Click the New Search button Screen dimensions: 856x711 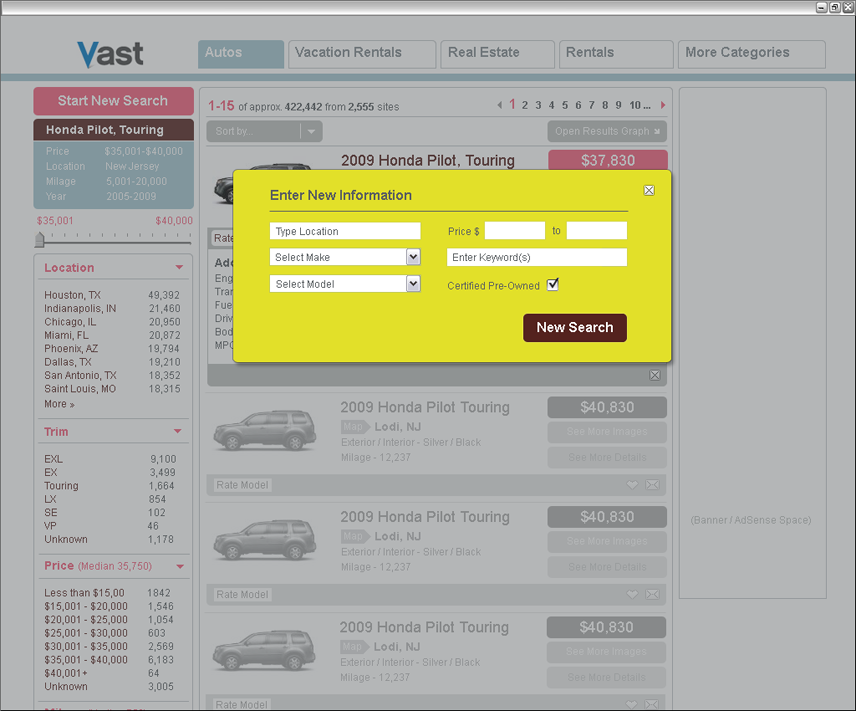coord(575,328)
